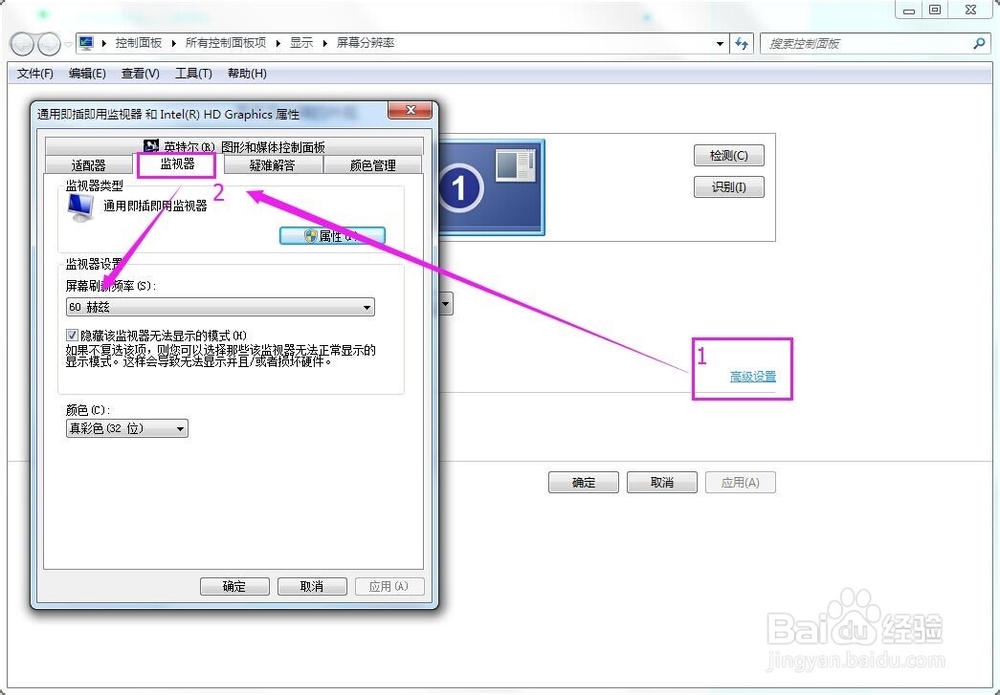Switch to the 监视器 tab
1000x695 pixels.
click(x=177, y=164)
